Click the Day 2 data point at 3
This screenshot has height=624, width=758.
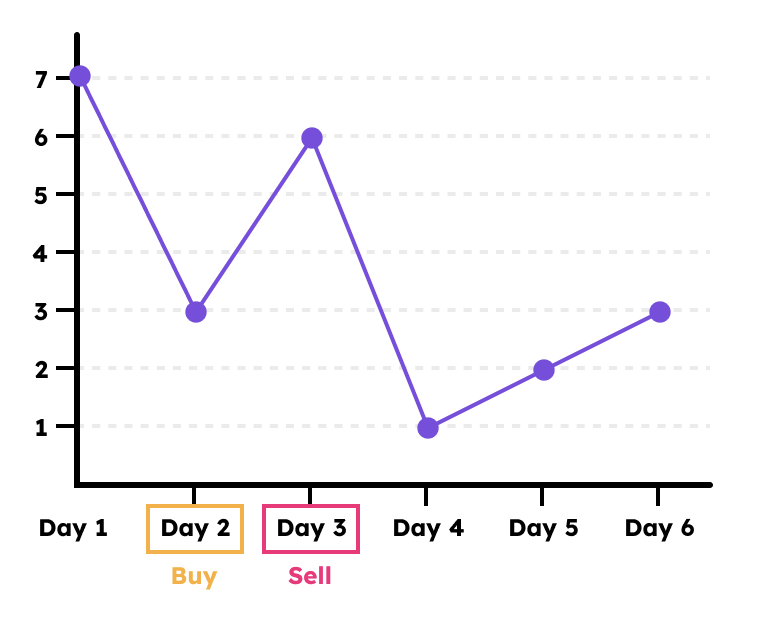[x=196, y=312]
